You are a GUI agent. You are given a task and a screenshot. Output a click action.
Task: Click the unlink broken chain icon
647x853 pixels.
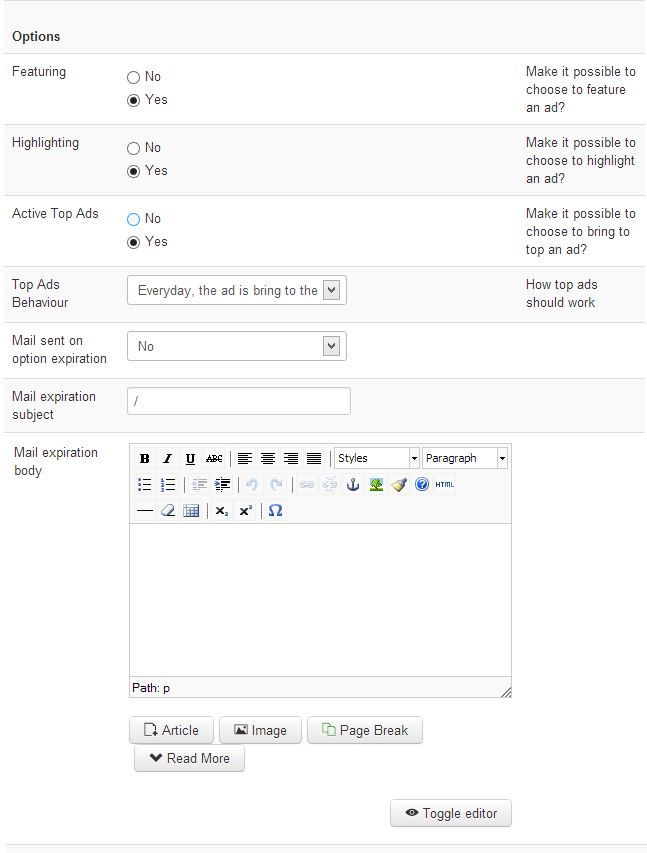330,485
